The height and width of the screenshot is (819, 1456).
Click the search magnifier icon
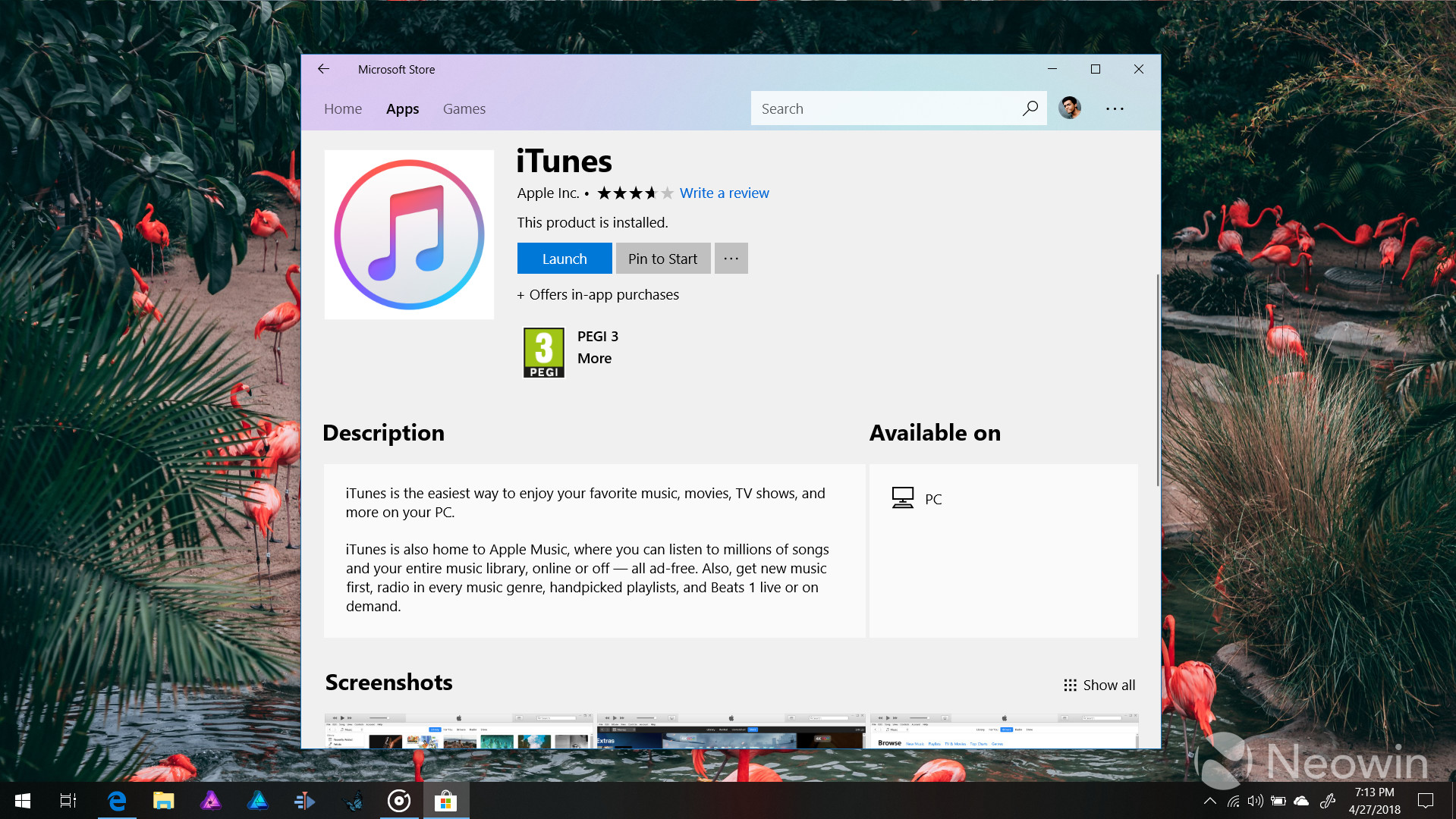pyautogui.click(x=1030, y=108)
